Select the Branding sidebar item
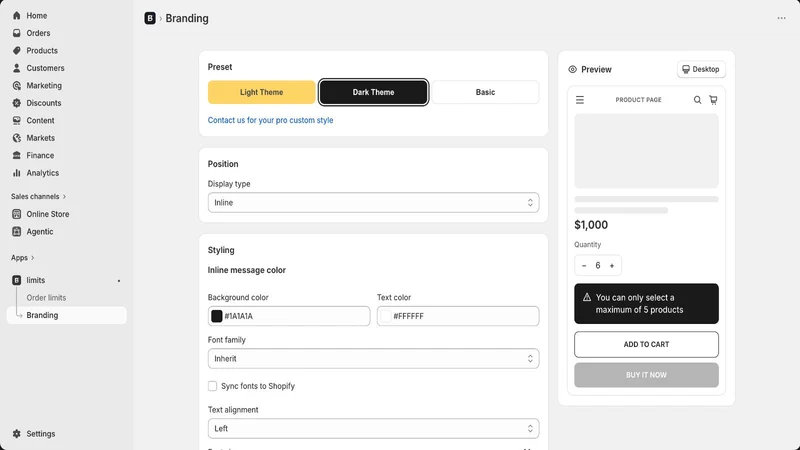 [66, 315]
